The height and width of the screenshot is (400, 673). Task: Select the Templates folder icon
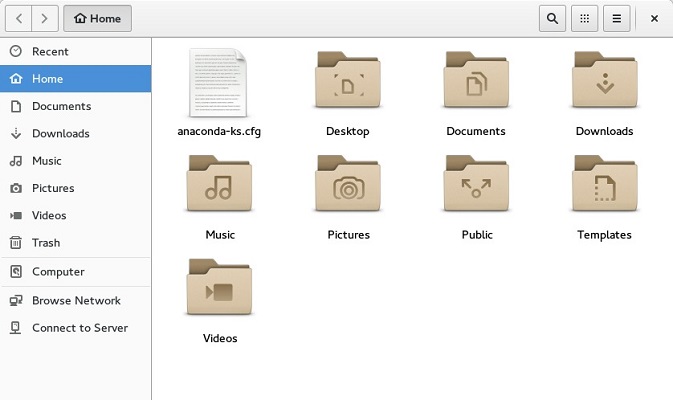click(604, 185)
